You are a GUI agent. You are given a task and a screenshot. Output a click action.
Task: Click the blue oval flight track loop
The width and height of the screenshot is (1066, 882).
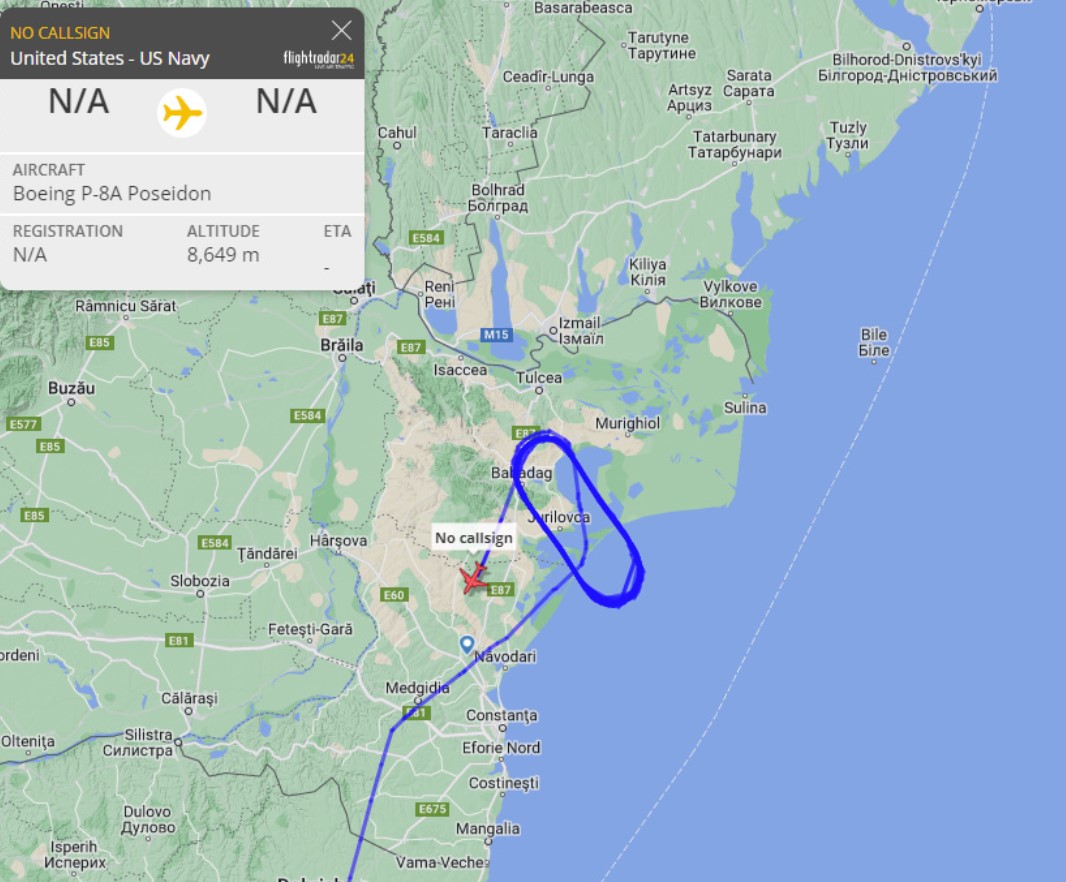(579, 518)
